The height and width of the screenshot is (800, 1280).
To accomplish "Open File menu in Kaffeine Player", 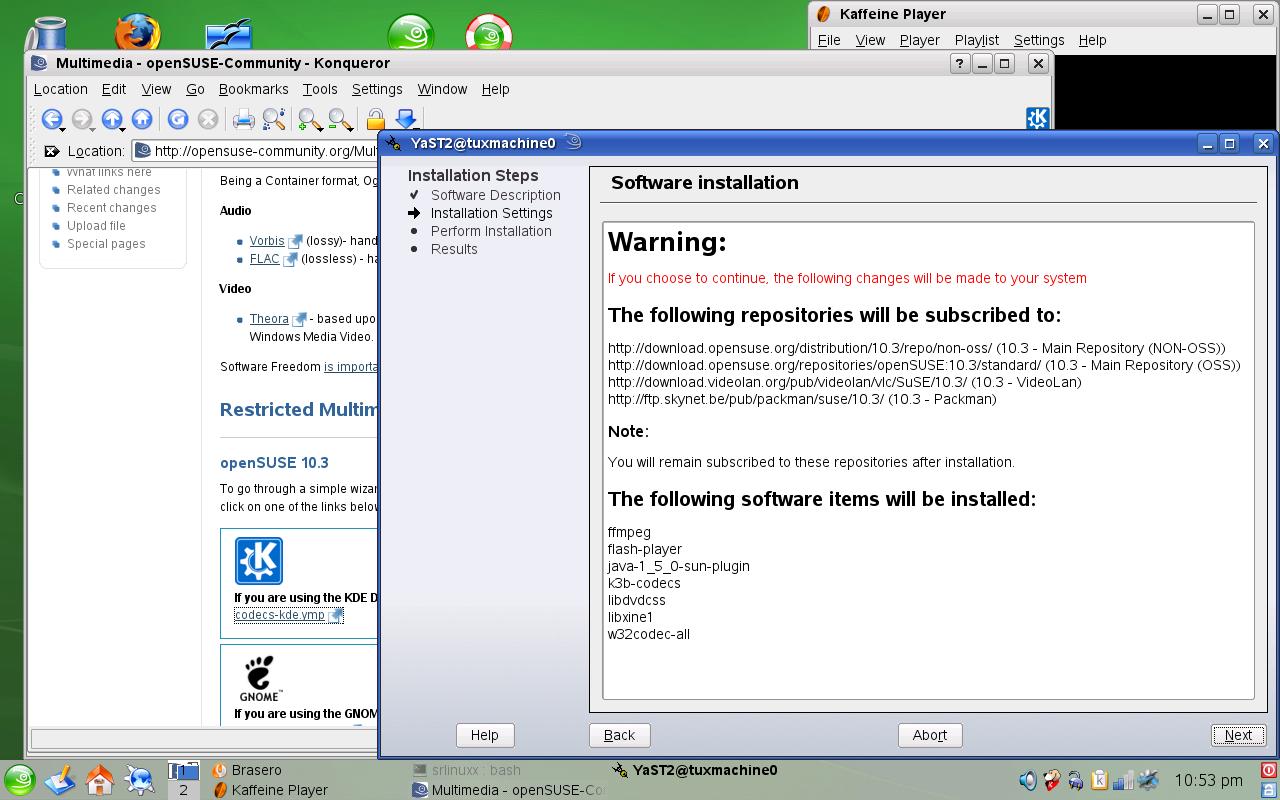I will [x=829, y=40].
